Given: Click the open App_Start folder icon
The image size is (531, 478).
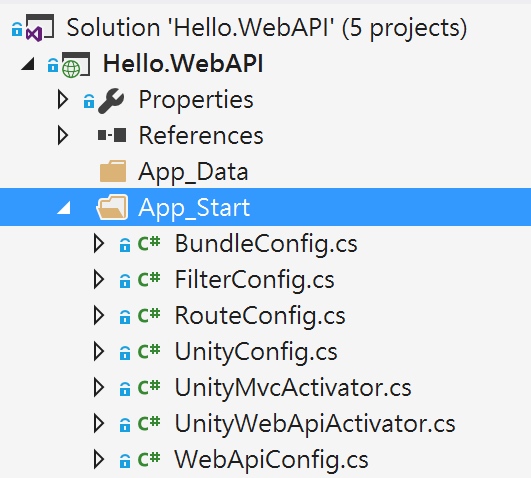Looking at the screenshot, I should click(112, 207).
